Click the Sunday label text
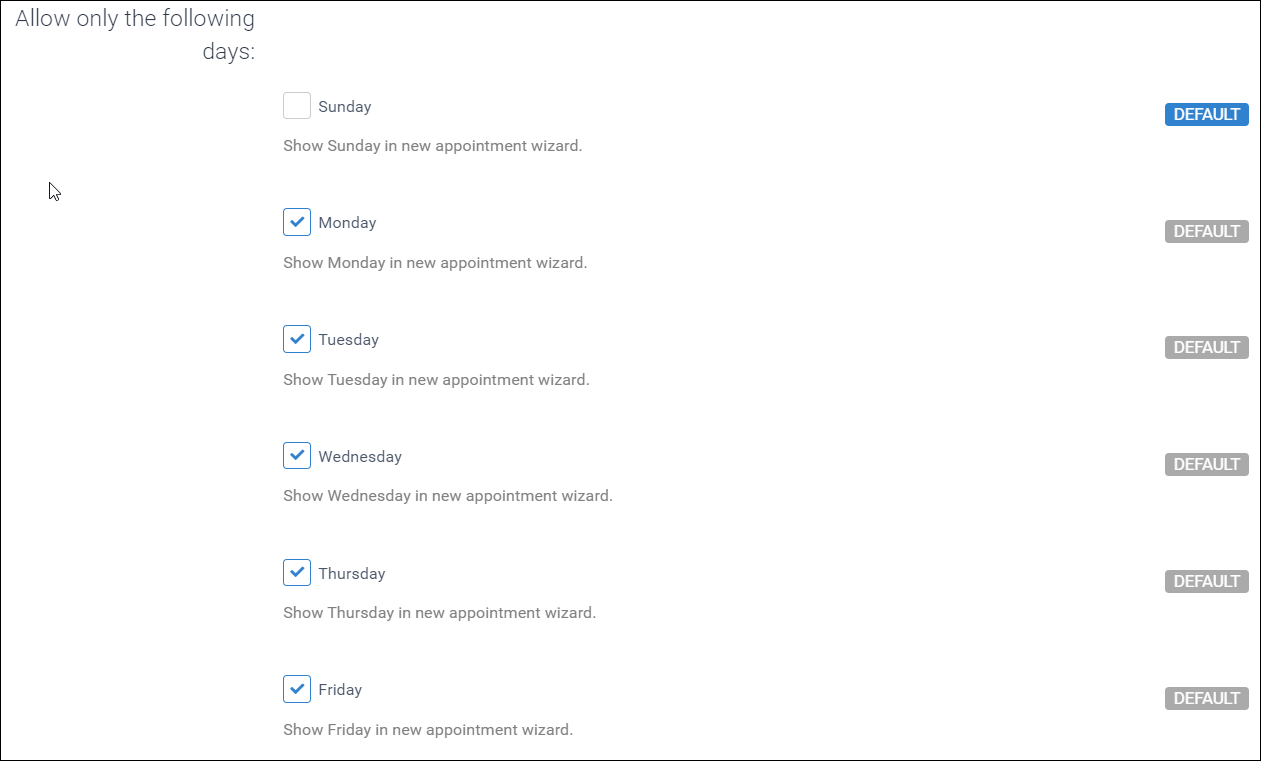The width and height of the screenshot is (1261, 761). tap(344, 107)
